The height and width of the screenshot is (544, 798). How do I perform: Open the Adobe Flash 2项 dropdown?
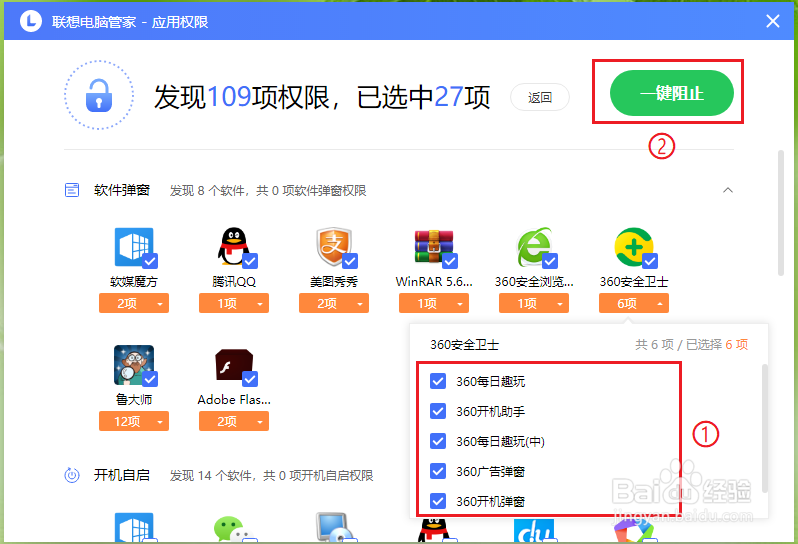[234, 421]
